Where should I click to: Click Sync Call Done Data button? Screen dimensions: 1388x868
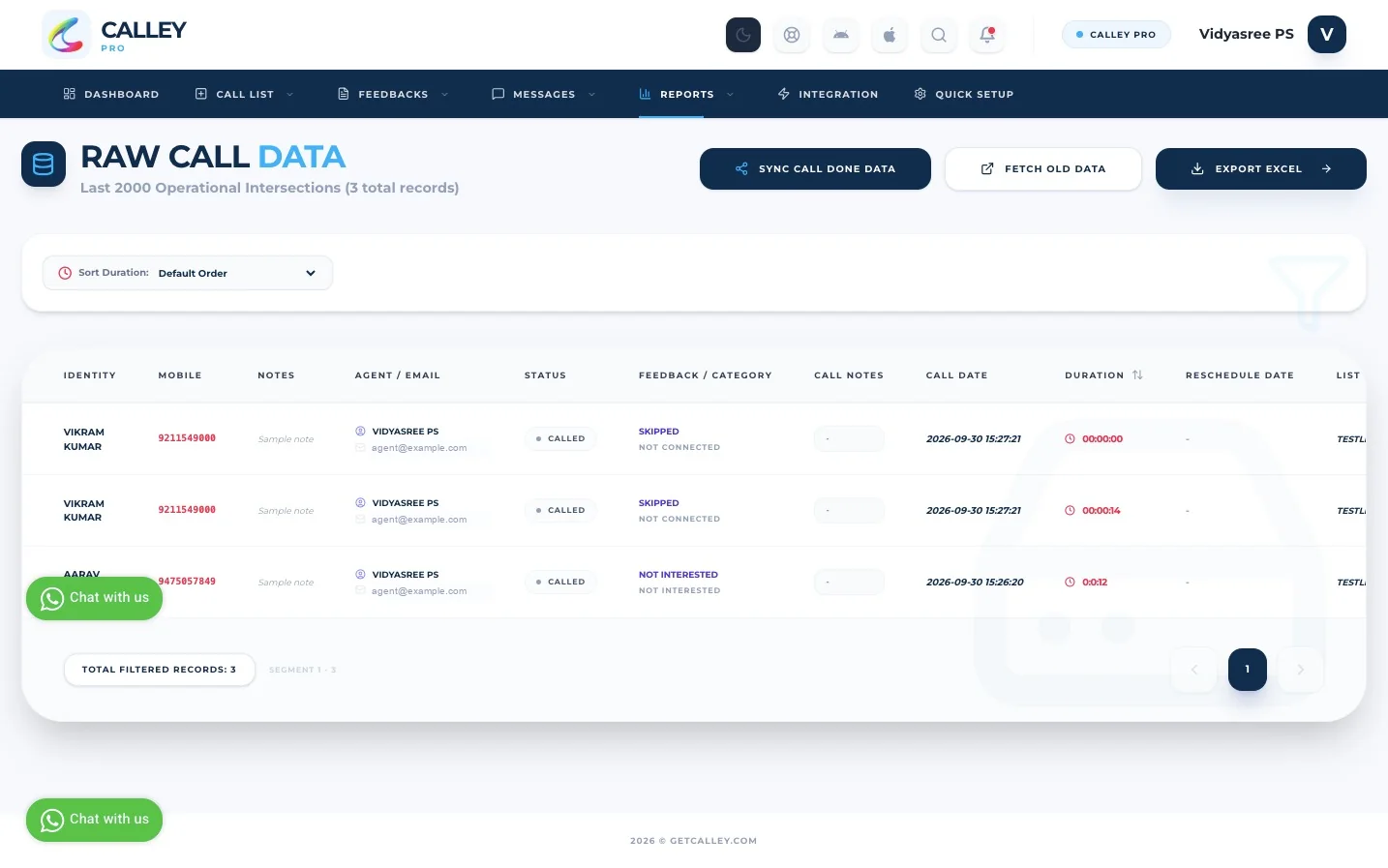click(x=815, y=168)
